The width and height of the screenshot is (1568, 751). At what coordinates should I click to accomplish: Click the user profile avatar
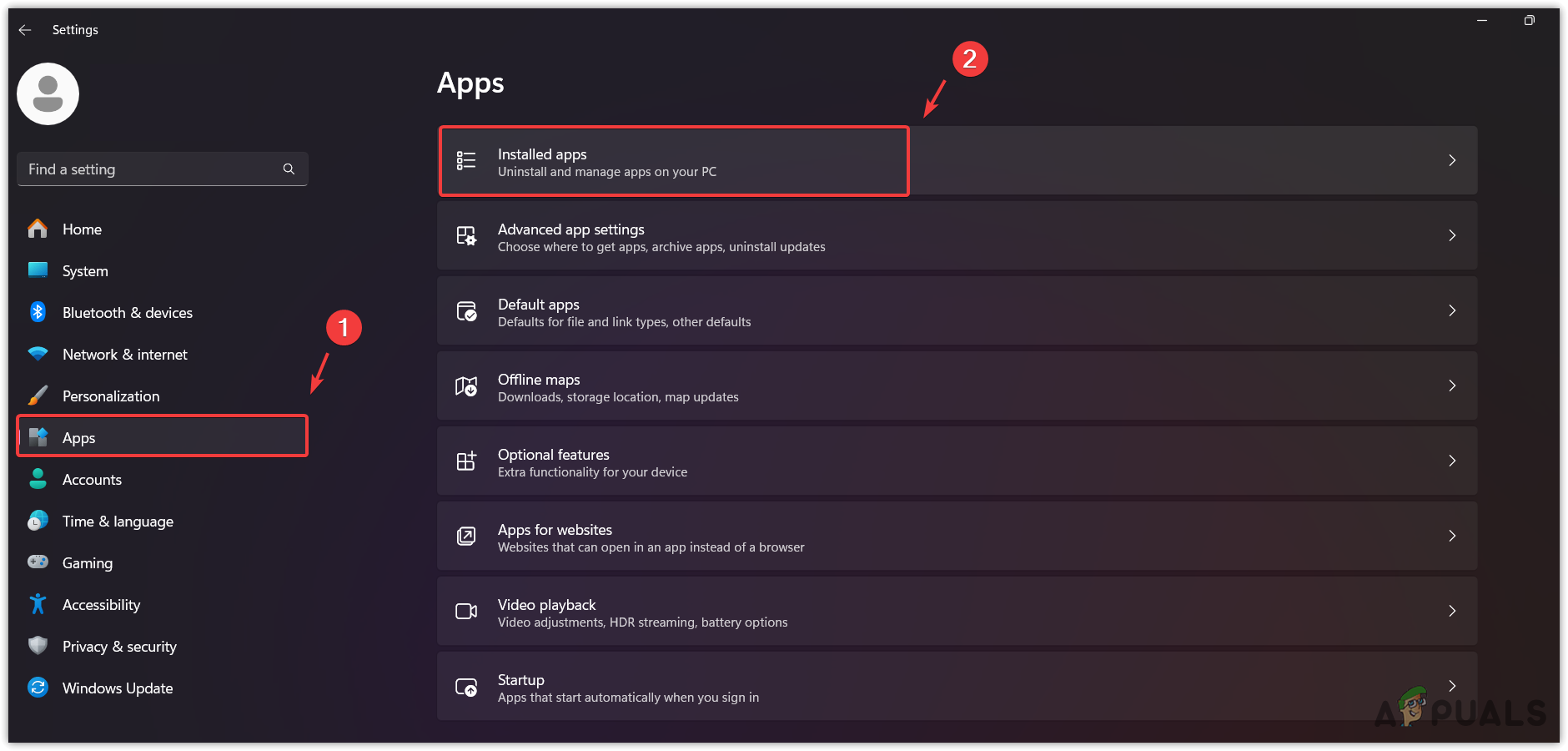pos(48,94)
